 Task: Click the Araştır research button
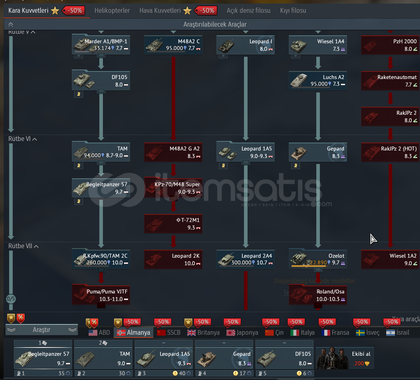click(42, 330)
